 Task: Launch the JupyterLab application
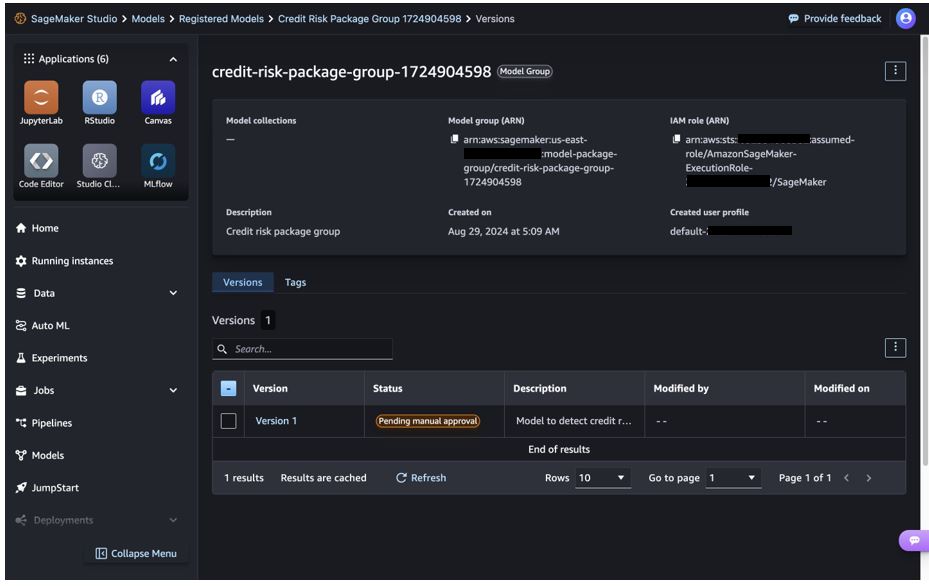coord(41,97)
